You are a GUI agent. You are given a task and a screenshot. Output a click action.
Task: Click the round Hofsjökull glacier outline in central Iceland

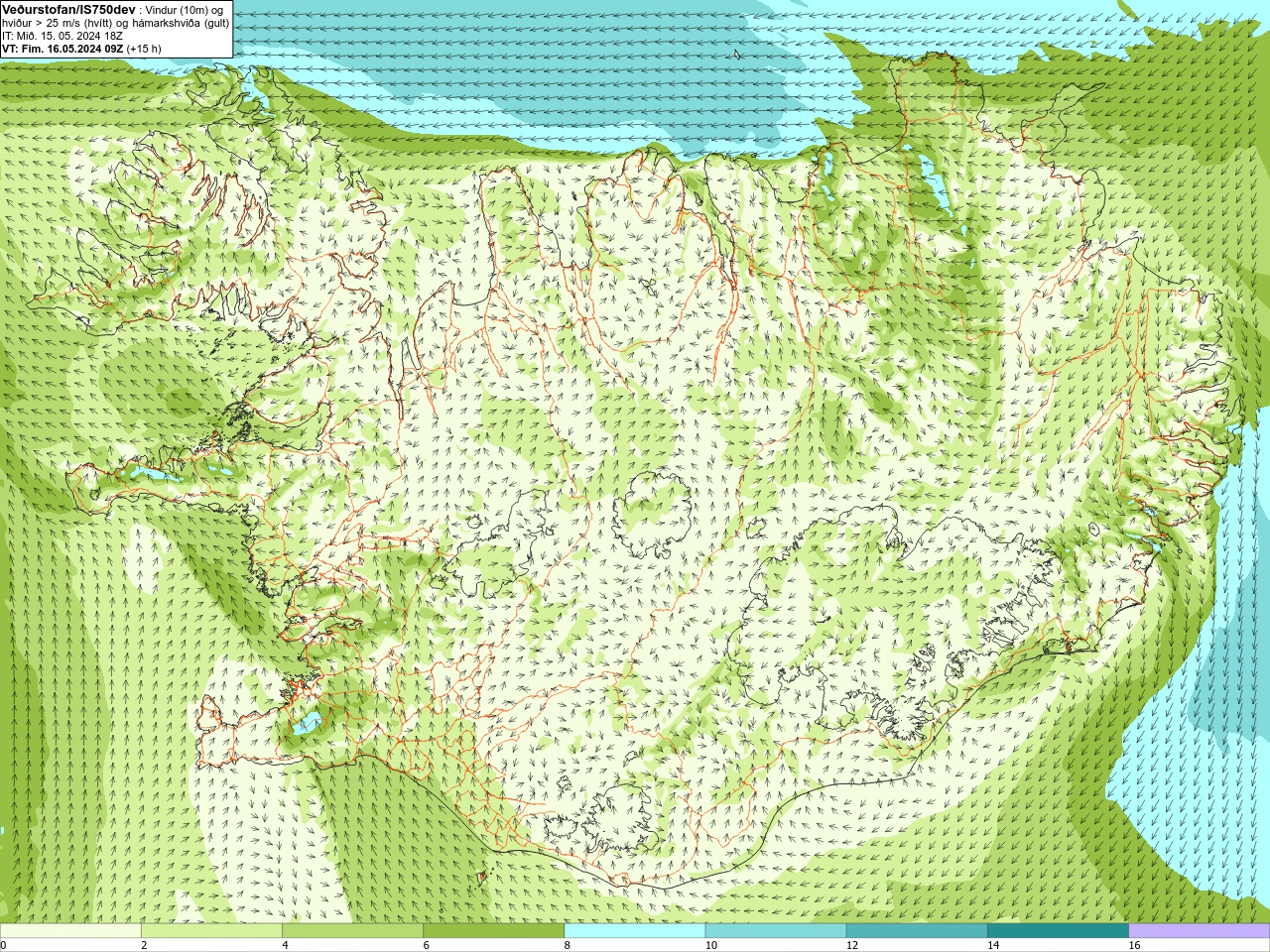653,515
